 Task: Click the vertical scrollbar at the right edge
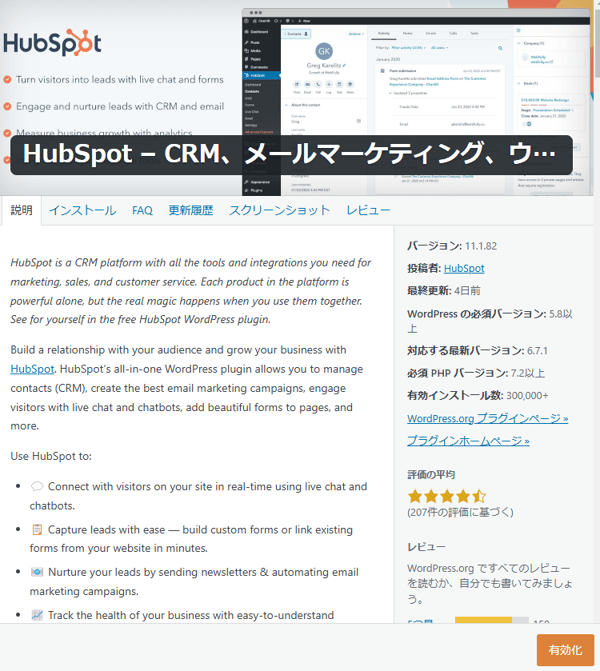597,43
